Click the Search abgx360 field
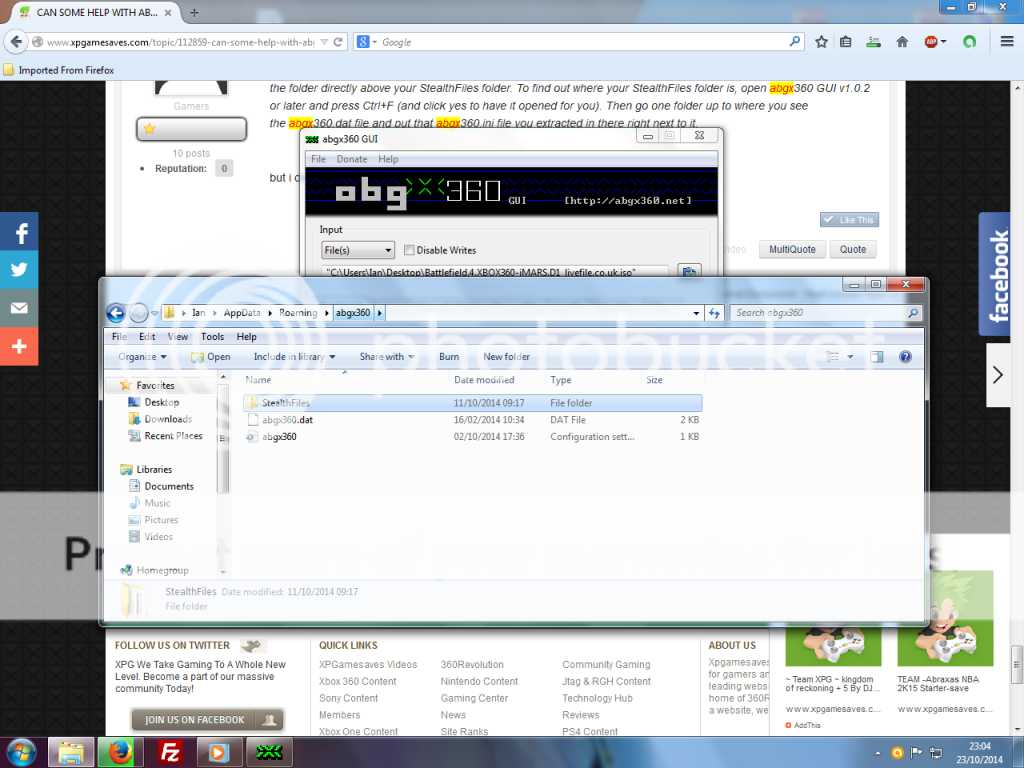1024x768 pixels. click(818, 313)
